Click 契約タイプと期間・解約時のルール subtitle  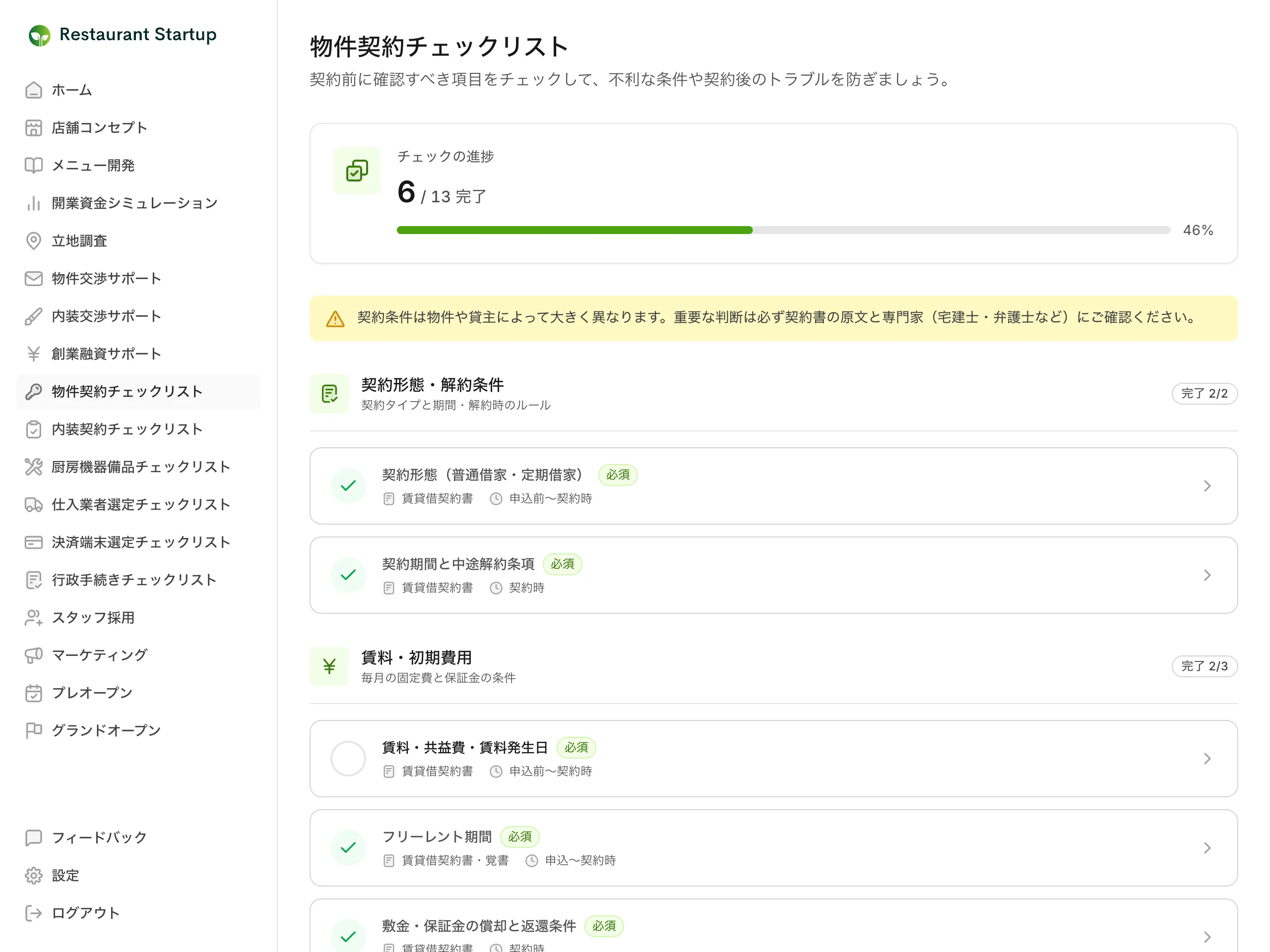tap(456, 405)
